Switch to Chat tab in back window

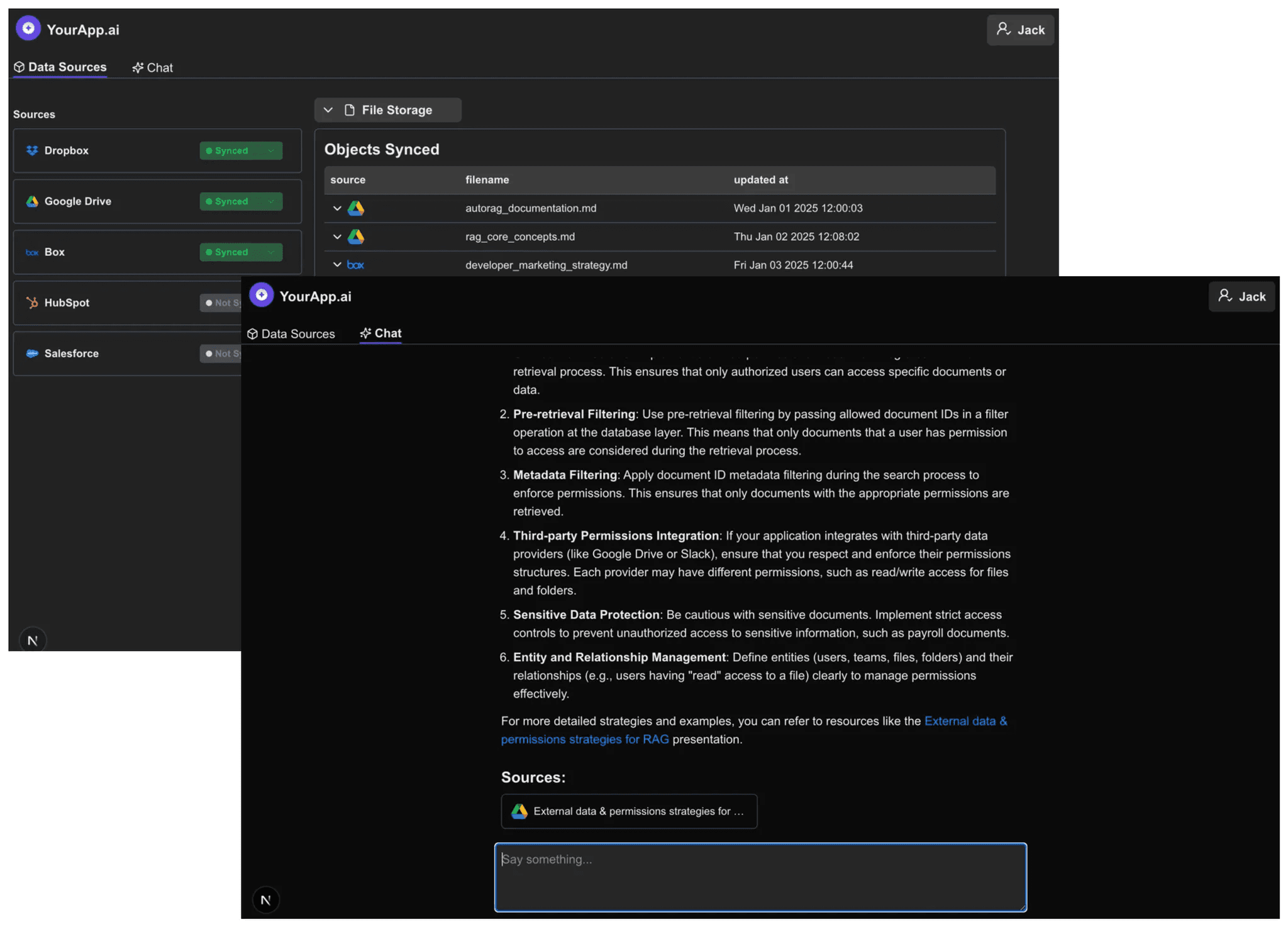click(153, 67)
